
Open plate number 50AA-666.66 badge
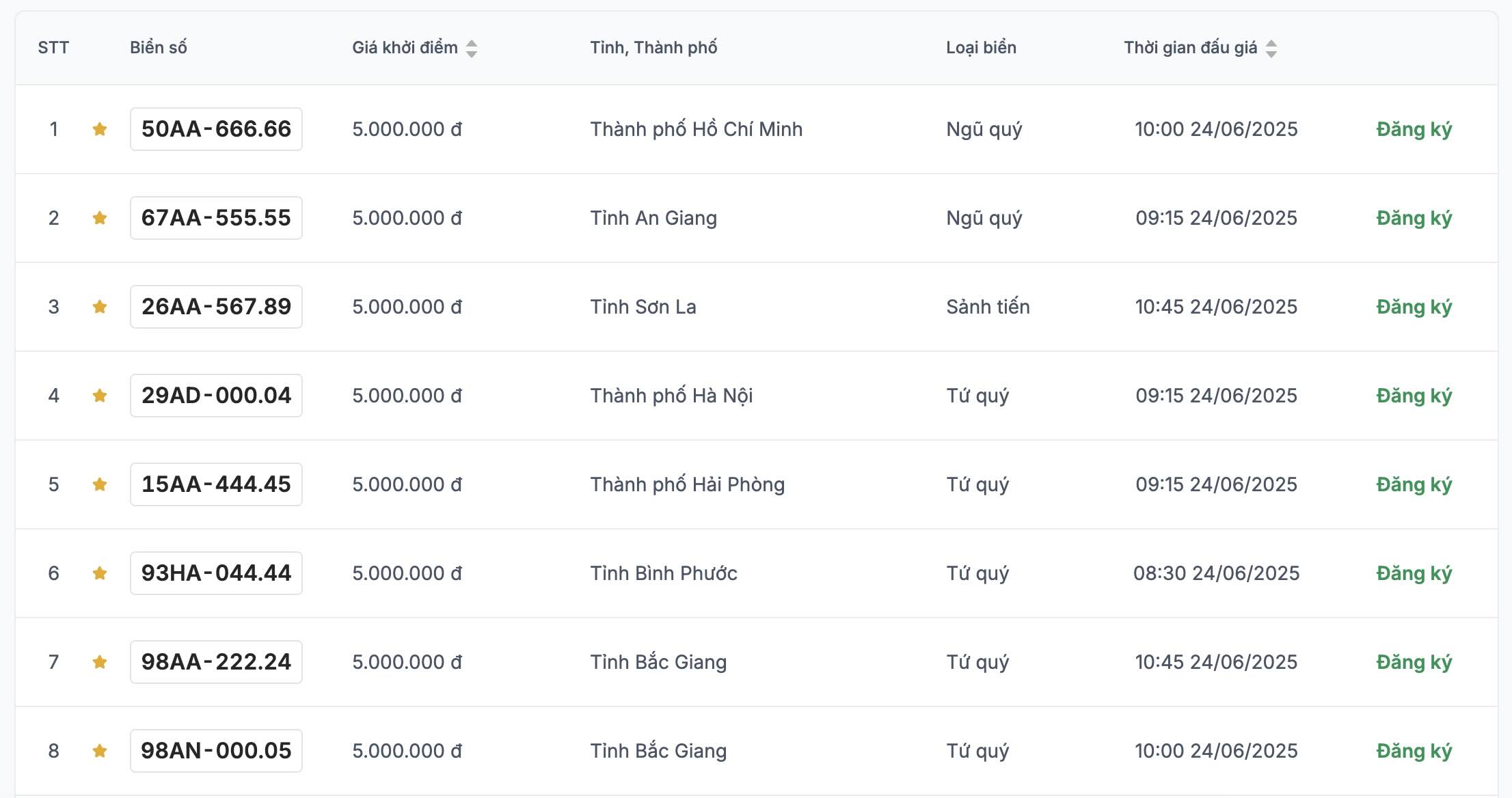pyautogui.click(x=216, y=129)
